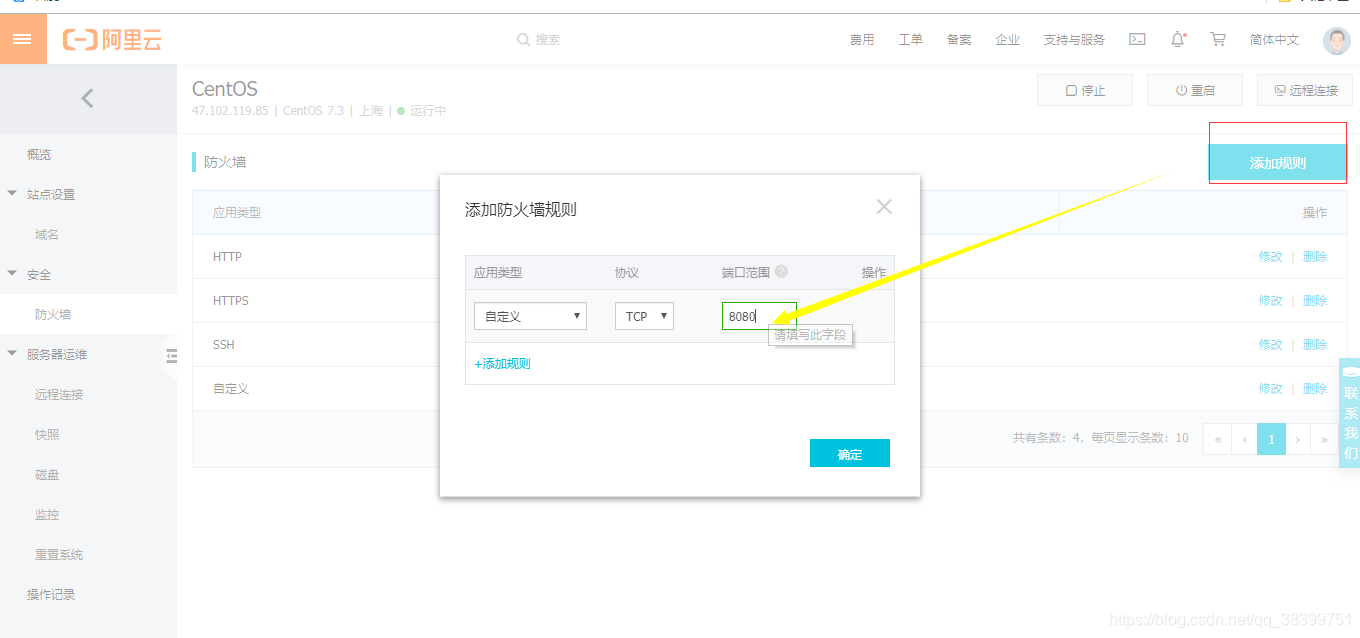Click the search magnifier in the search bar
Image resolution: width=1360 pixels, height=638 pixels.
pos(524,39)
